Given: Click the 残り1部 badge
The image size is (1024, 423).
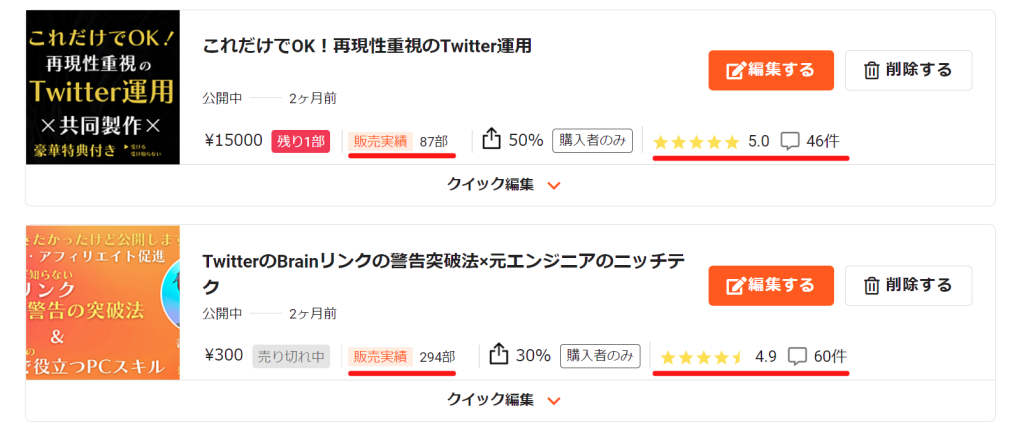Looking at the screenshot, I should pos(300,141).
